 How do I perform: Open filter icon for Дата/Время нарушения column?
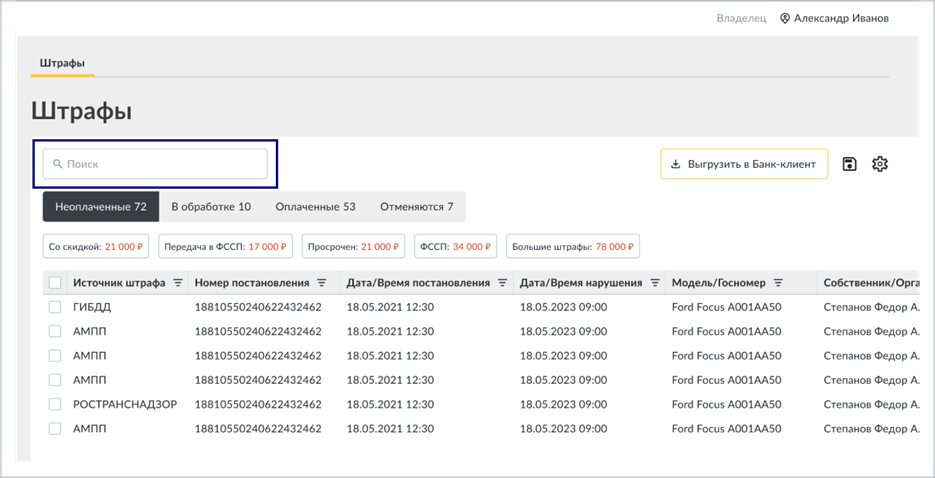coord(655,283)
